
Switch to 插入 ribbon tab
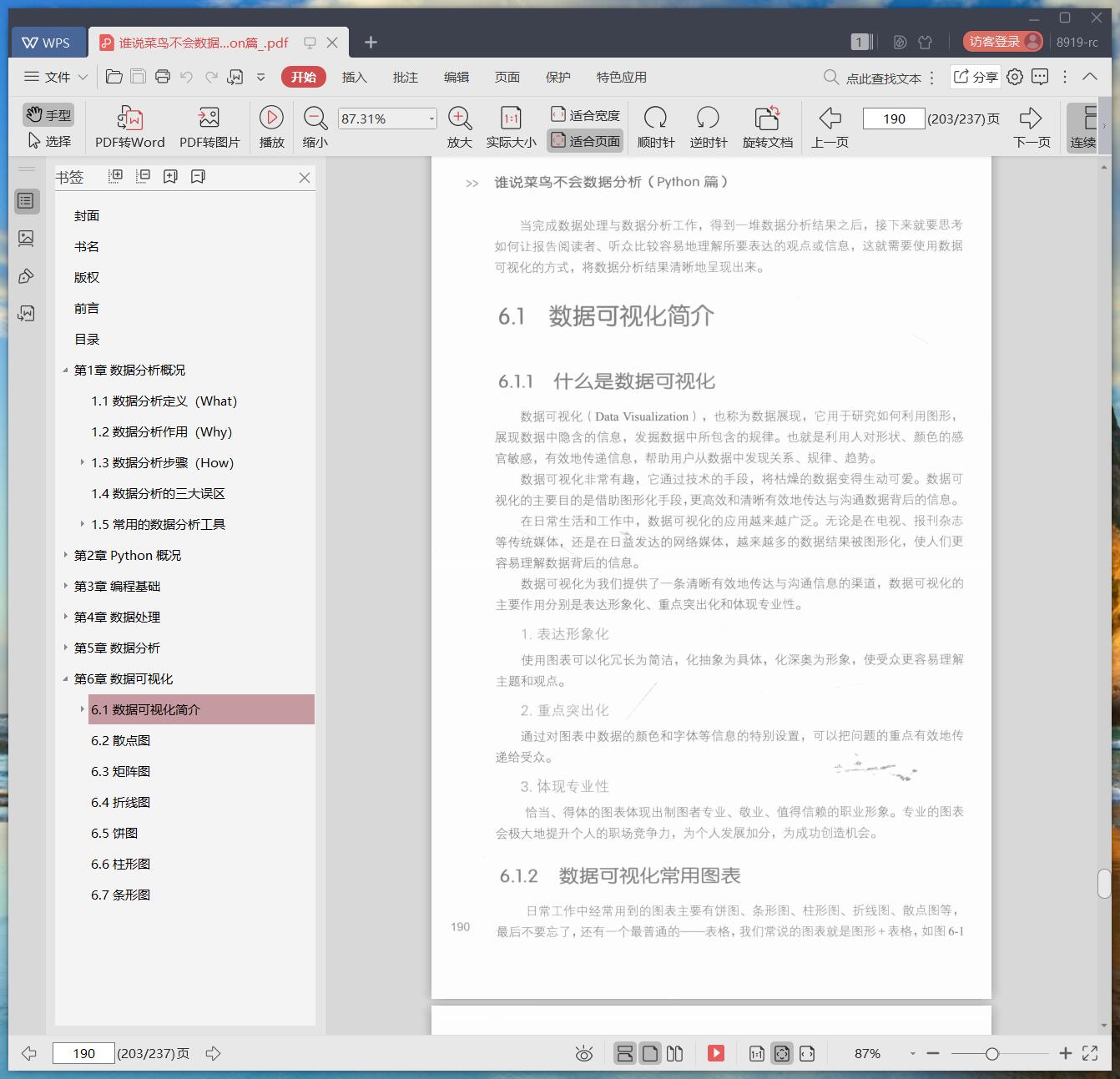coord(354,77)
